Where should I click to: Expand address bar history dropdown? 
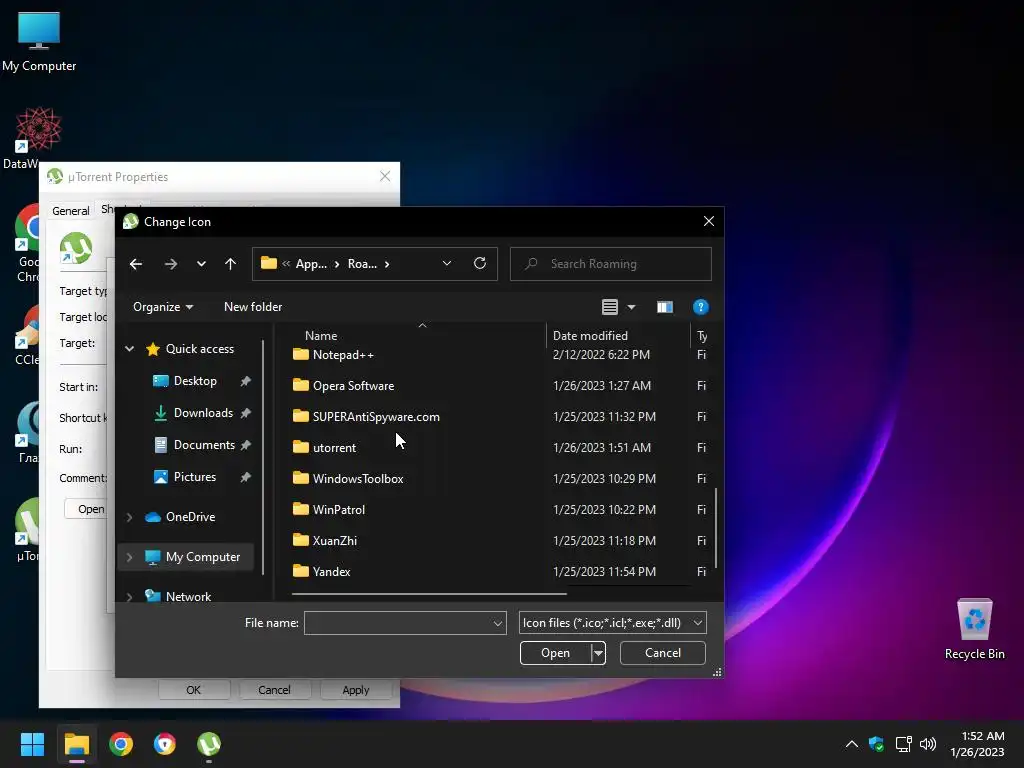[447, 263]
